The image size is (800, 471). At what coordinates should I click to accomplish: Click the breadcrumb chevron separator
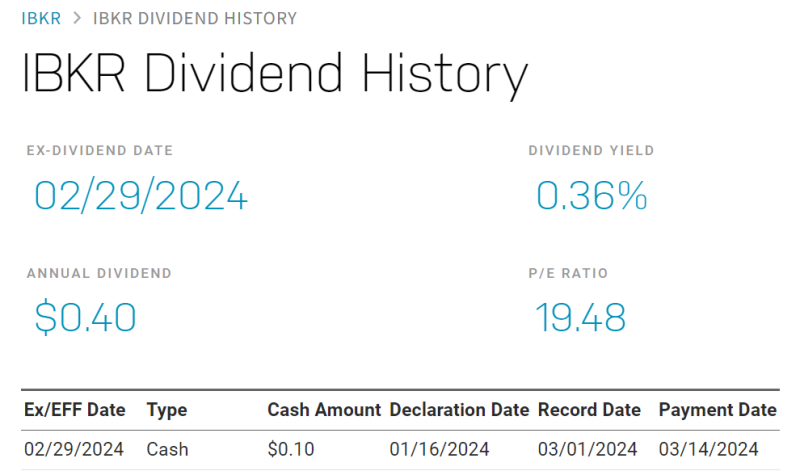pos(77,18)
